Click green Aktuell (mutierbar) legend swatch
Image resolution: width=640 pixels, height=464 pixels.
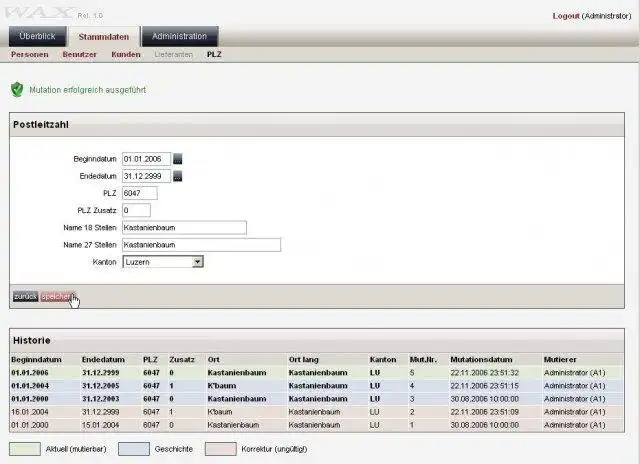(x=25, y=449)
